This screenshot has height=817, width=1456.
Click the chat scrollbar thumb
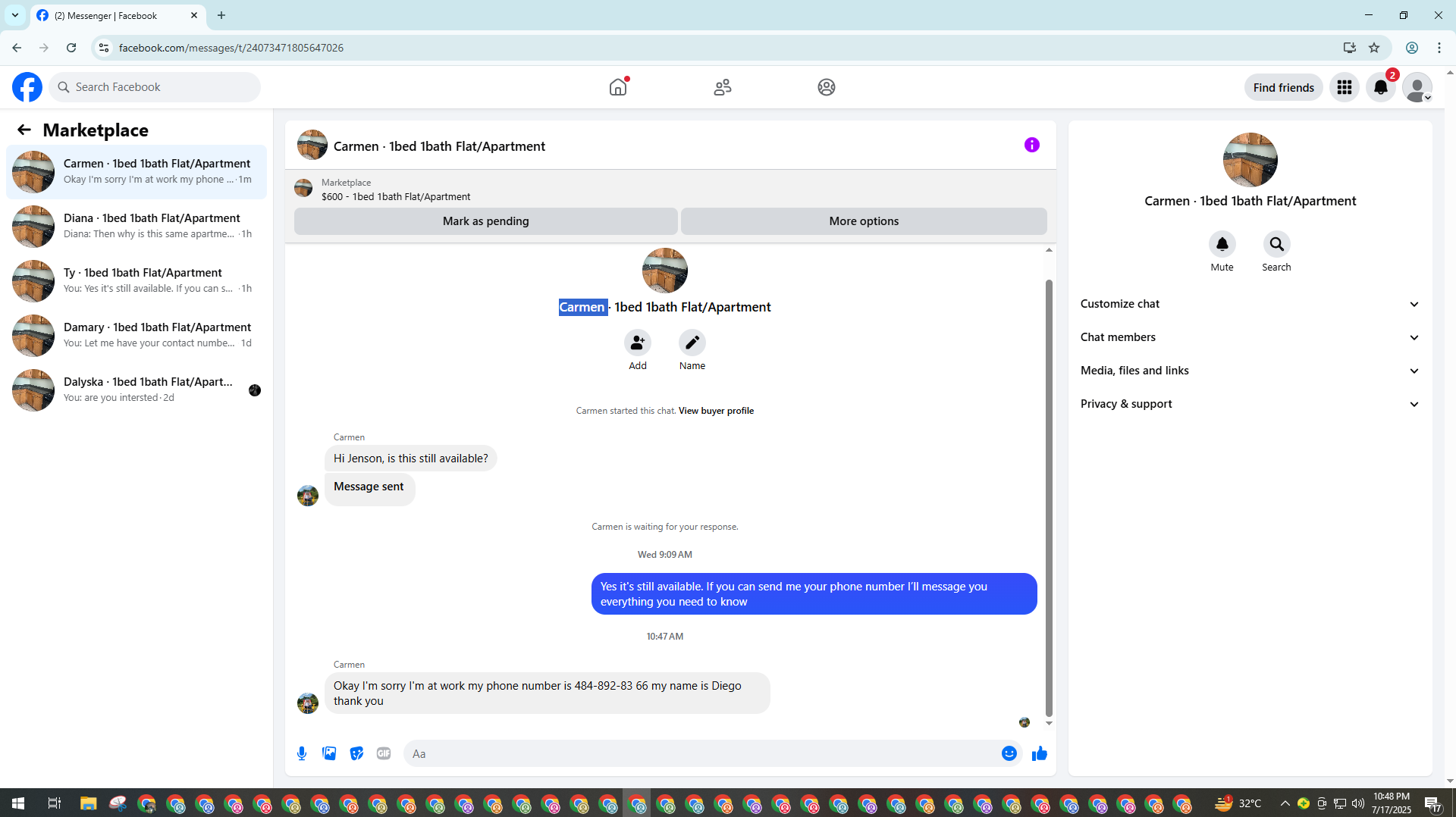1049,497
